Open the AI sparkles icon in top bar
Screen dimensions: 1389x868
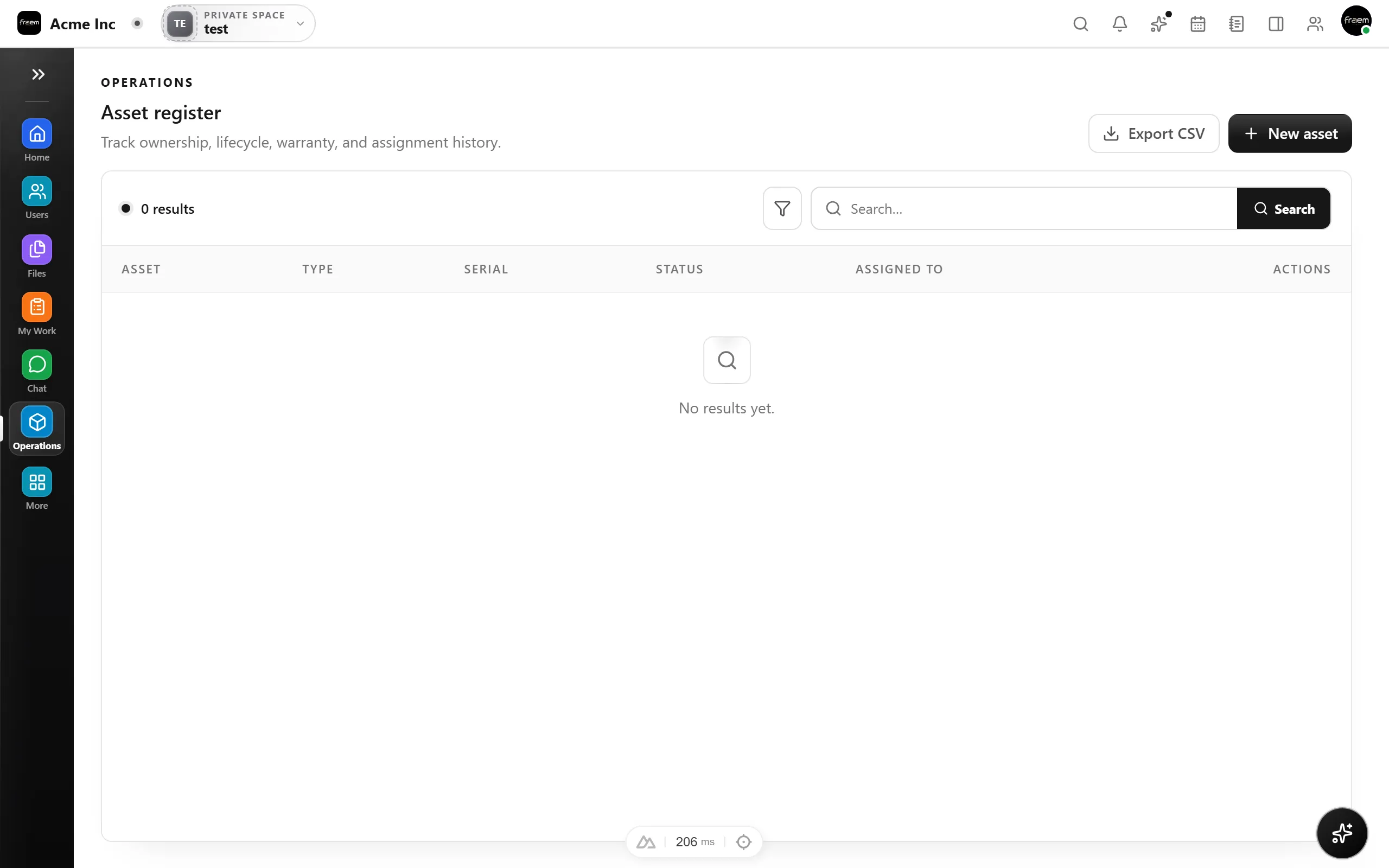1158,23
